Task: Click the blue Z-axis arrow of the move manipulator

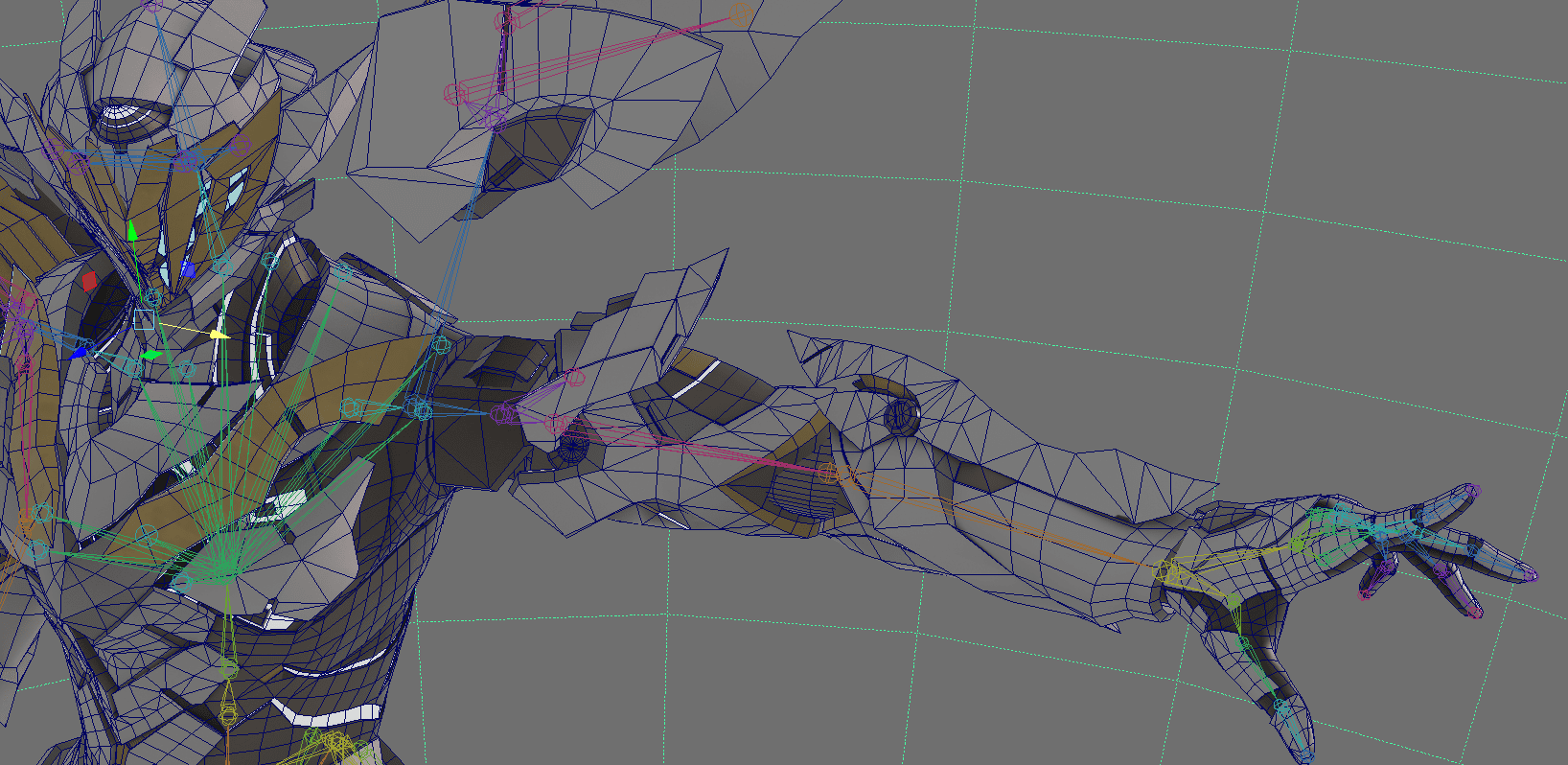Action: pos(79,353)
